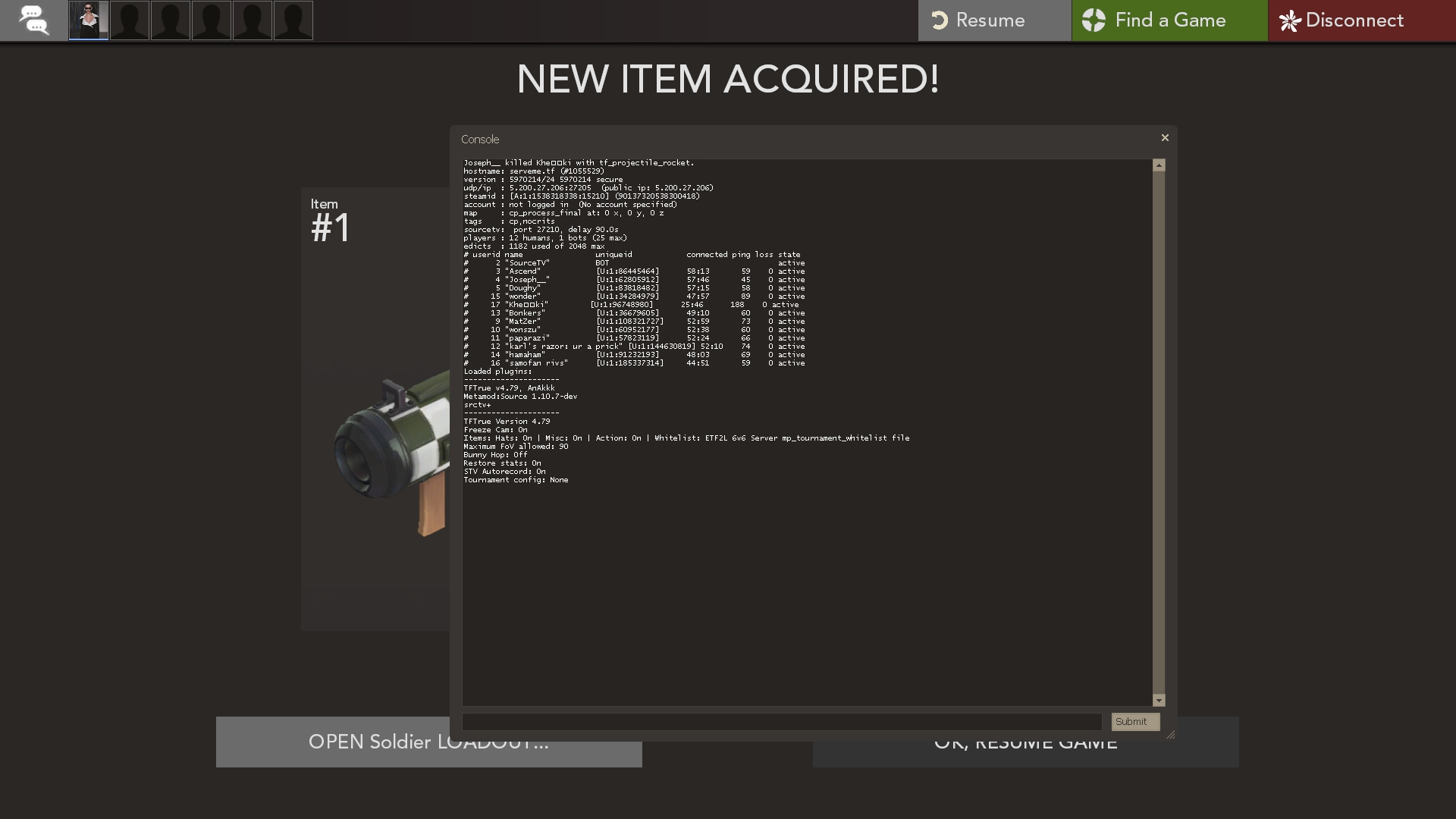Click the 'paparazi' player row in console
1456x819 pixels.
click(634, 338)
